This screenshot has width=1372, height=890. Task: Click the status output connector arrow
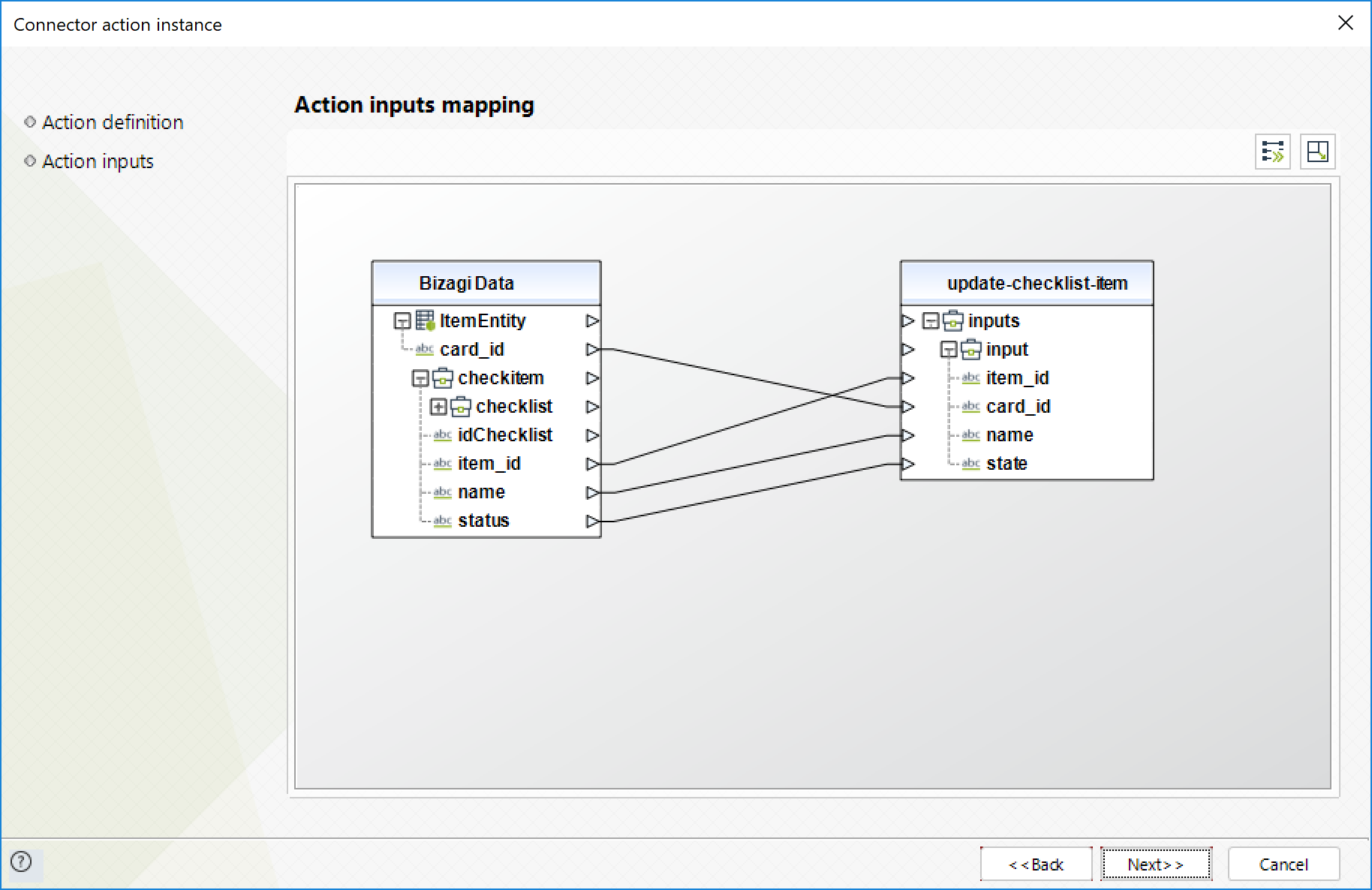pos(592,521)
